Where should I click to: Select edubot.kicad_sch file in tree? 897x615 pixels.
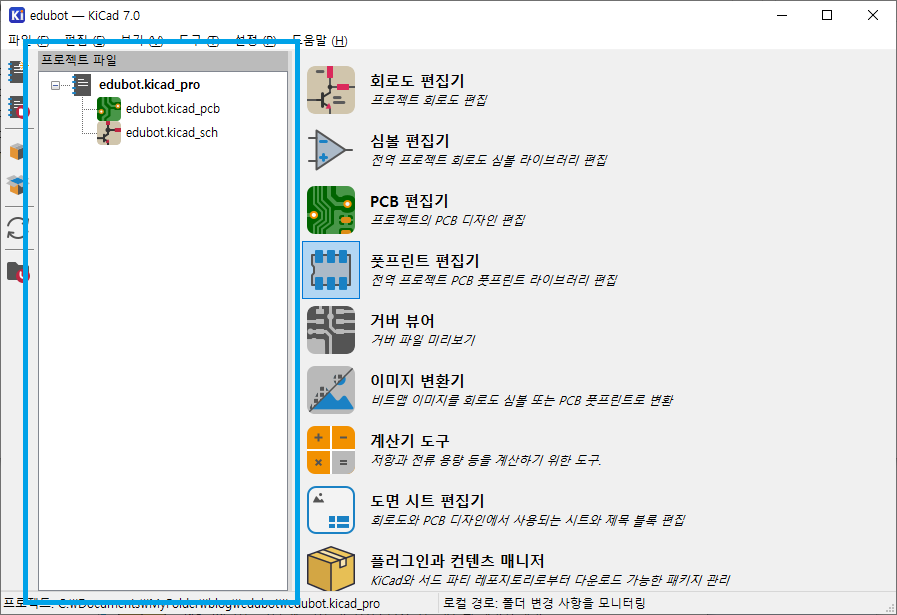172,133
